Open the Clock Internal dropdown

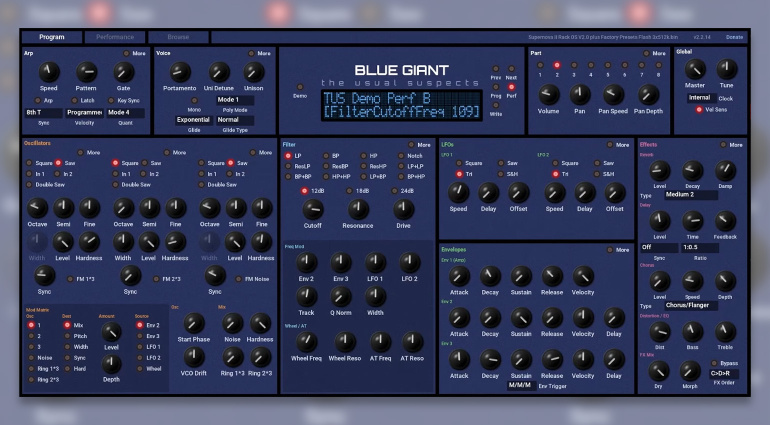pos(701,98)
